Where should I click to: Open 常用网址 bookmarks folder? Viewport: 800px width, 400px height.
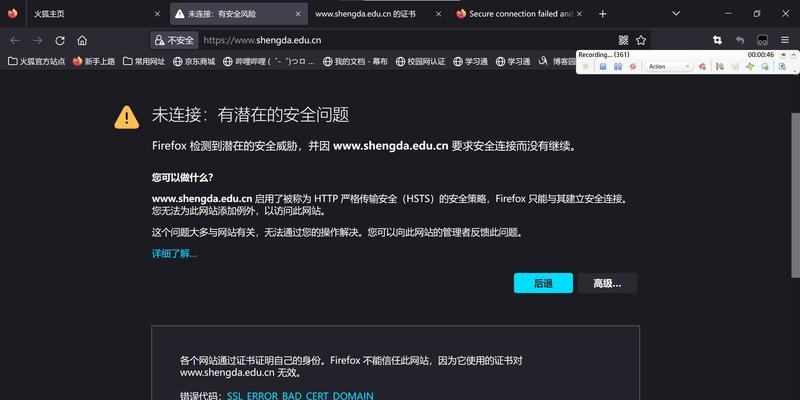click(x=144, y=61)
